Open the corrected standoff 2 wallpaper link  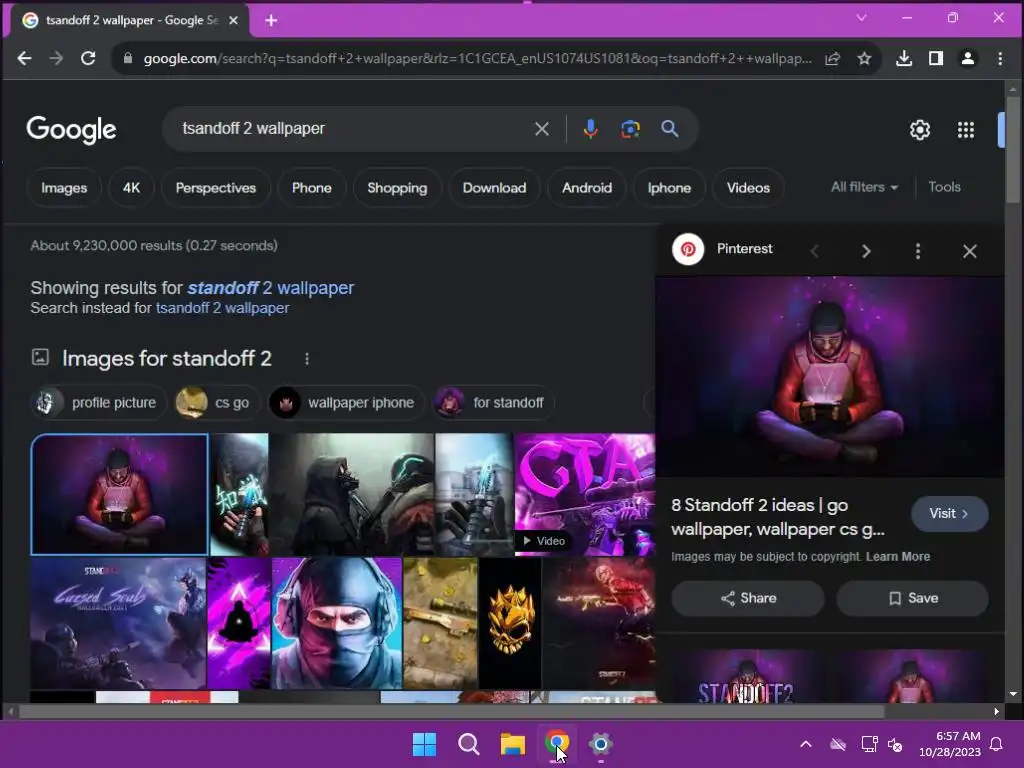coord(270,287)
